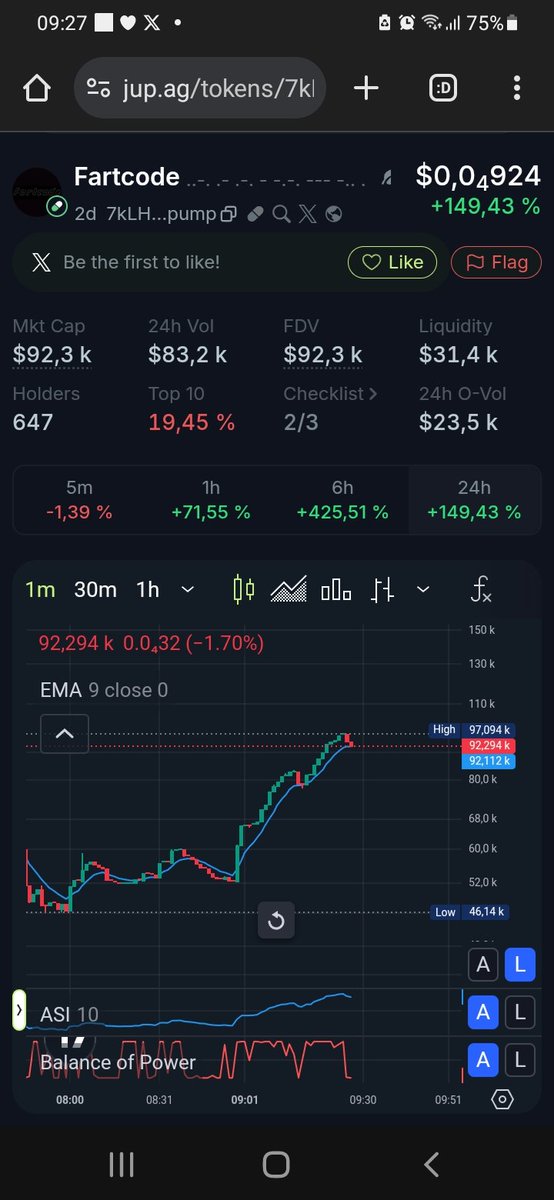This screenshot has height=1200, width=554.
Task: Switch chart interval to 1h
Action: (148, 590)
